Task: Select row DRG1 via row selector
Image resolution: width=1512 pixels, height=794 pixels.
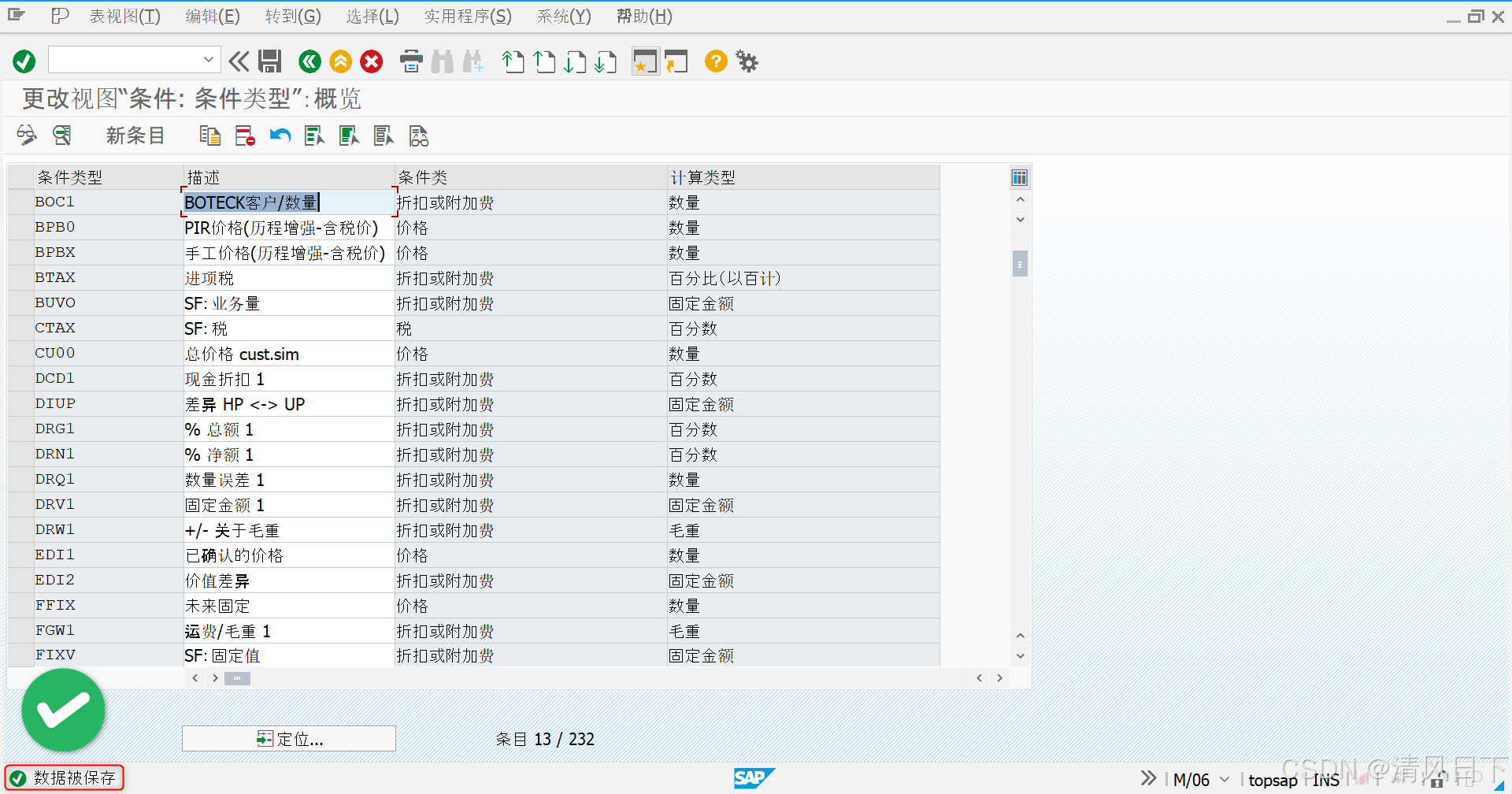Action: [20, 429]
